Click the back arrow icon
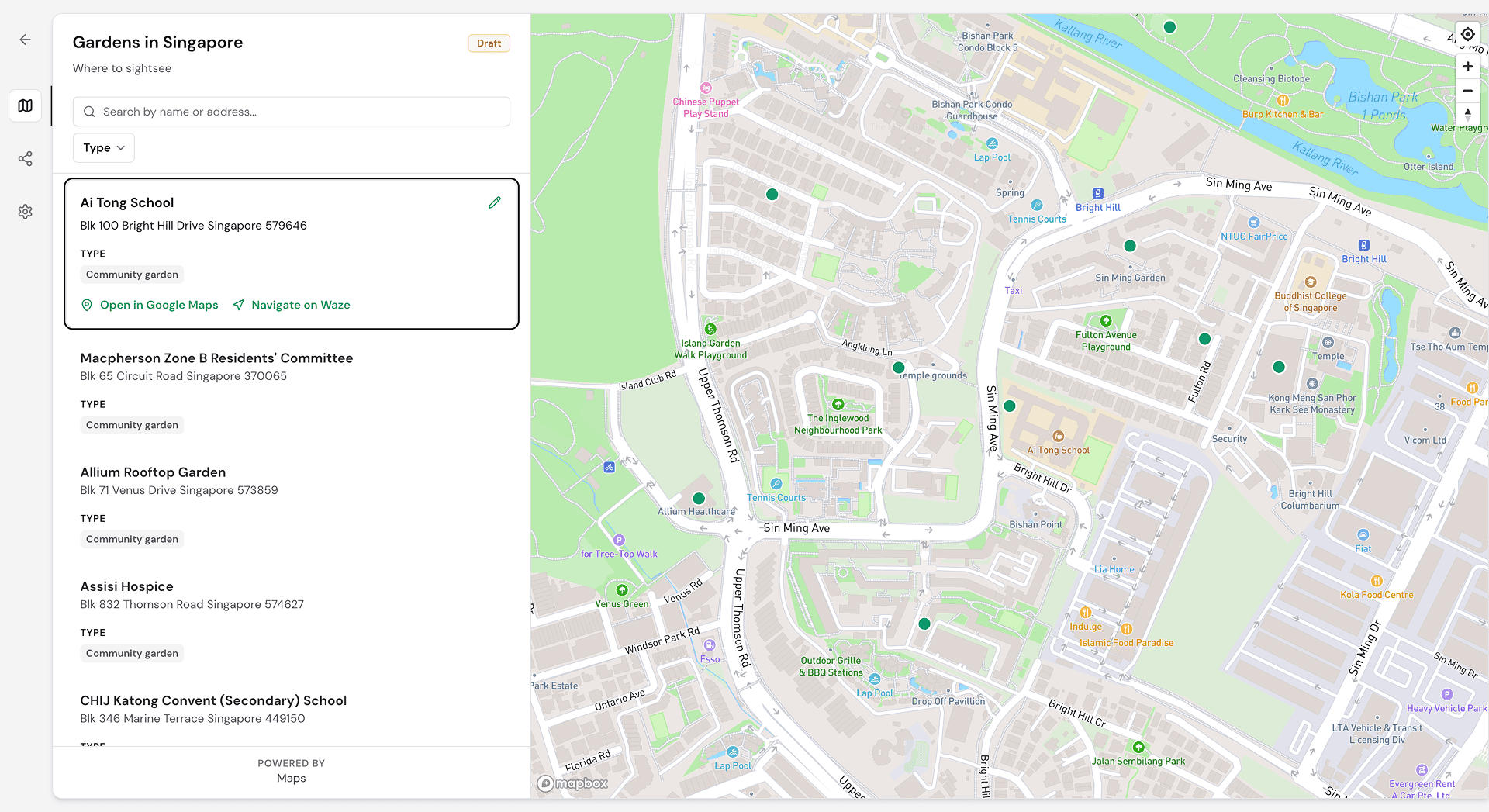 [26, 40]
